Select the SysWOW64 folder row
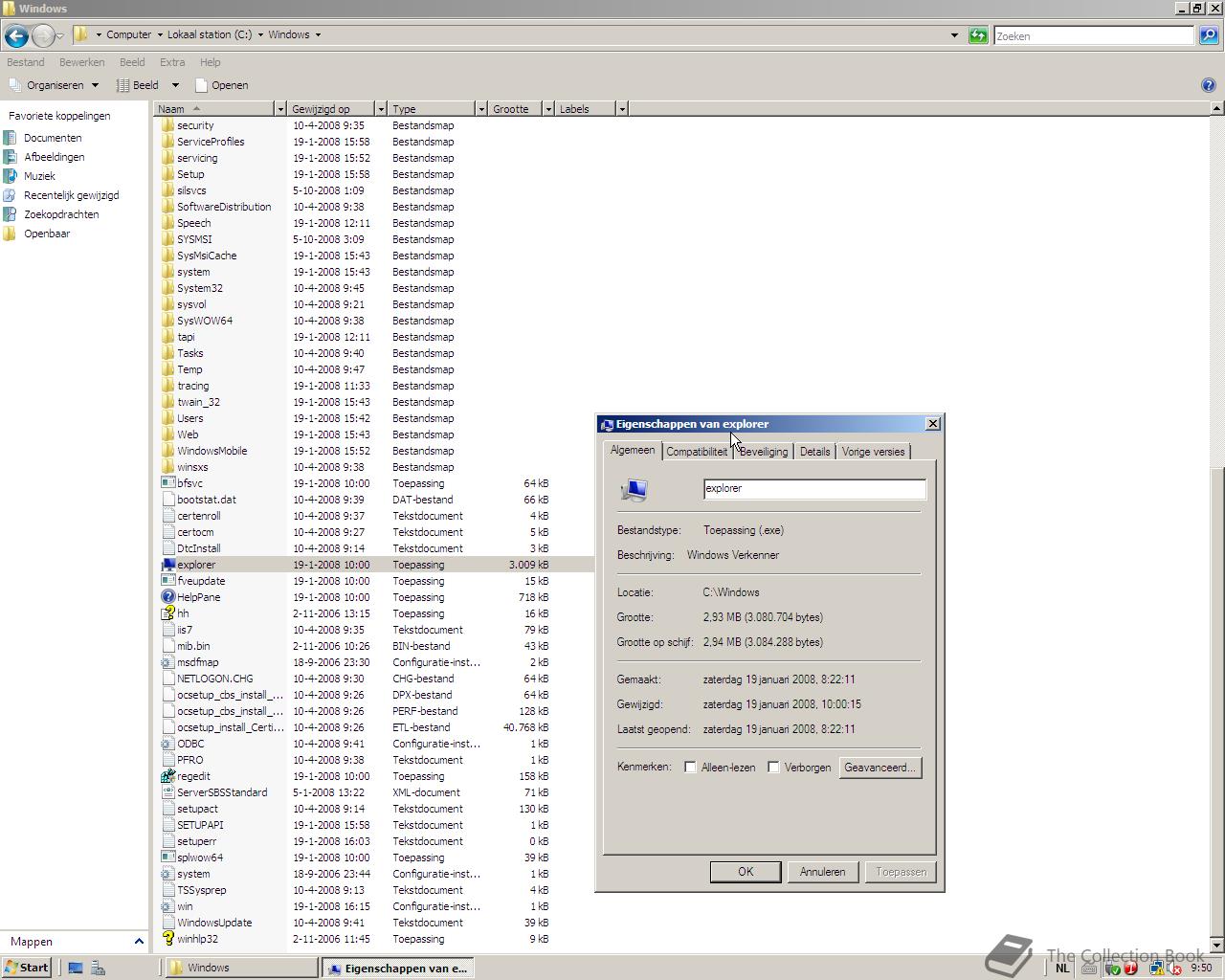1225x980 pixels. tap(355, 321)
